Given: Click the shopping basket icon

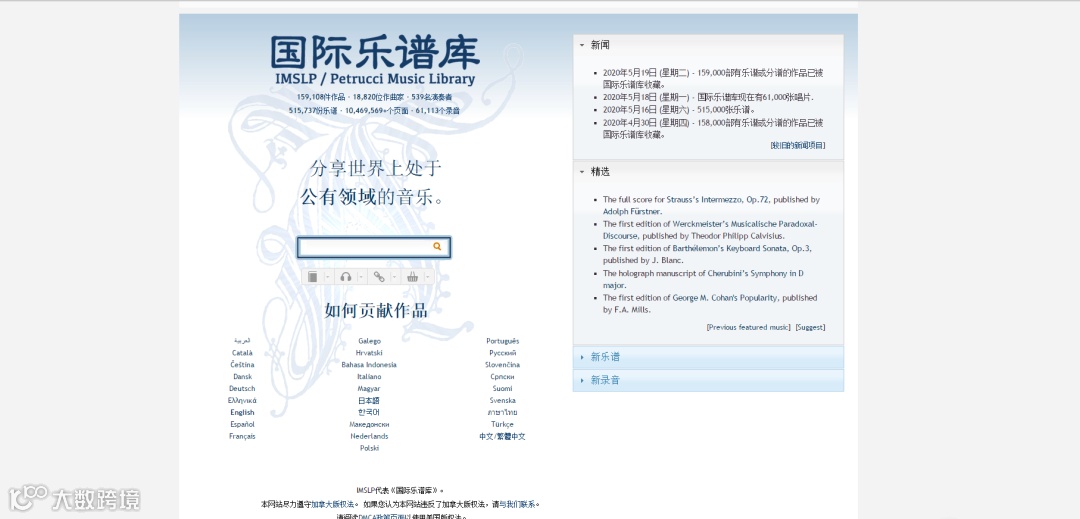Looking at the screenshot, I should [412, 277].
